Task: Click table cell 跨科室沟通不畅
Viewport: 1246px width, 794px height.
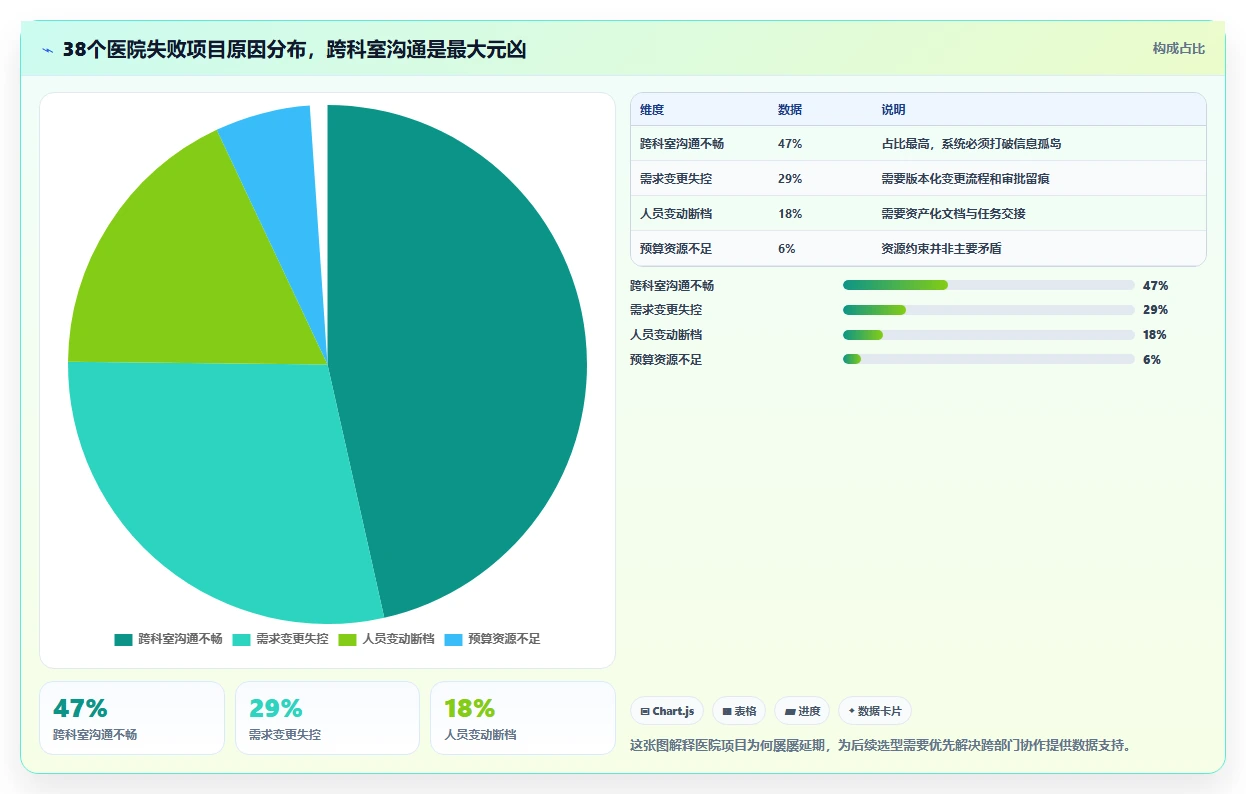Action: [x=682, y=144]
